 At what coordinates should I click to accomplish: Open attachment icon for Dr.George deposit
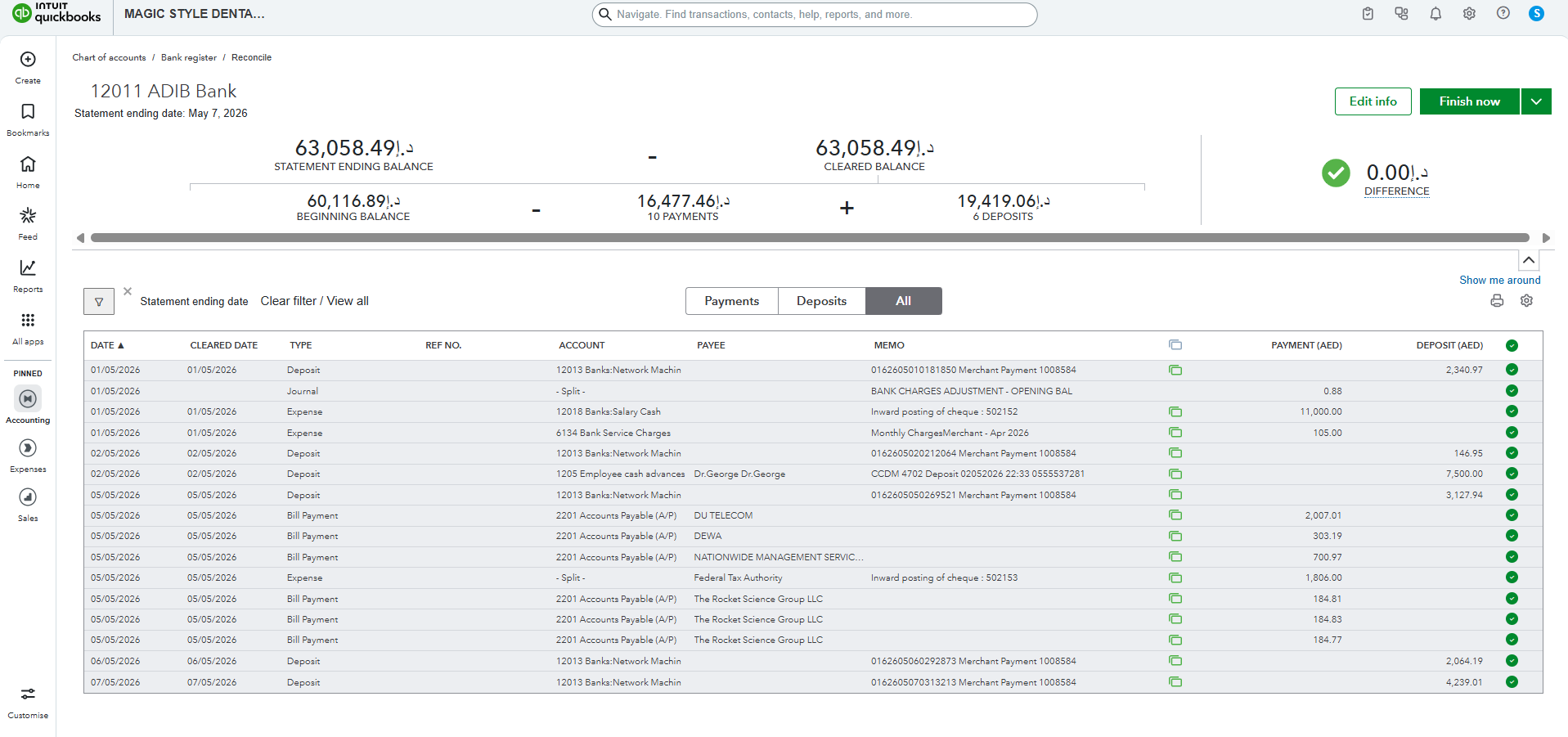pos(1175,474)
